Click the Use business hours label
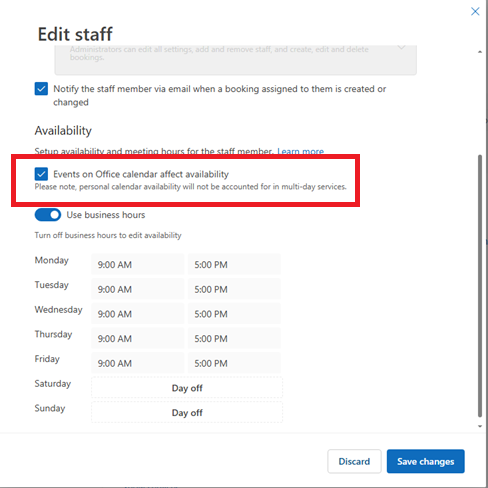This screenshot has width=488, height=488. (x=106, y=215)
